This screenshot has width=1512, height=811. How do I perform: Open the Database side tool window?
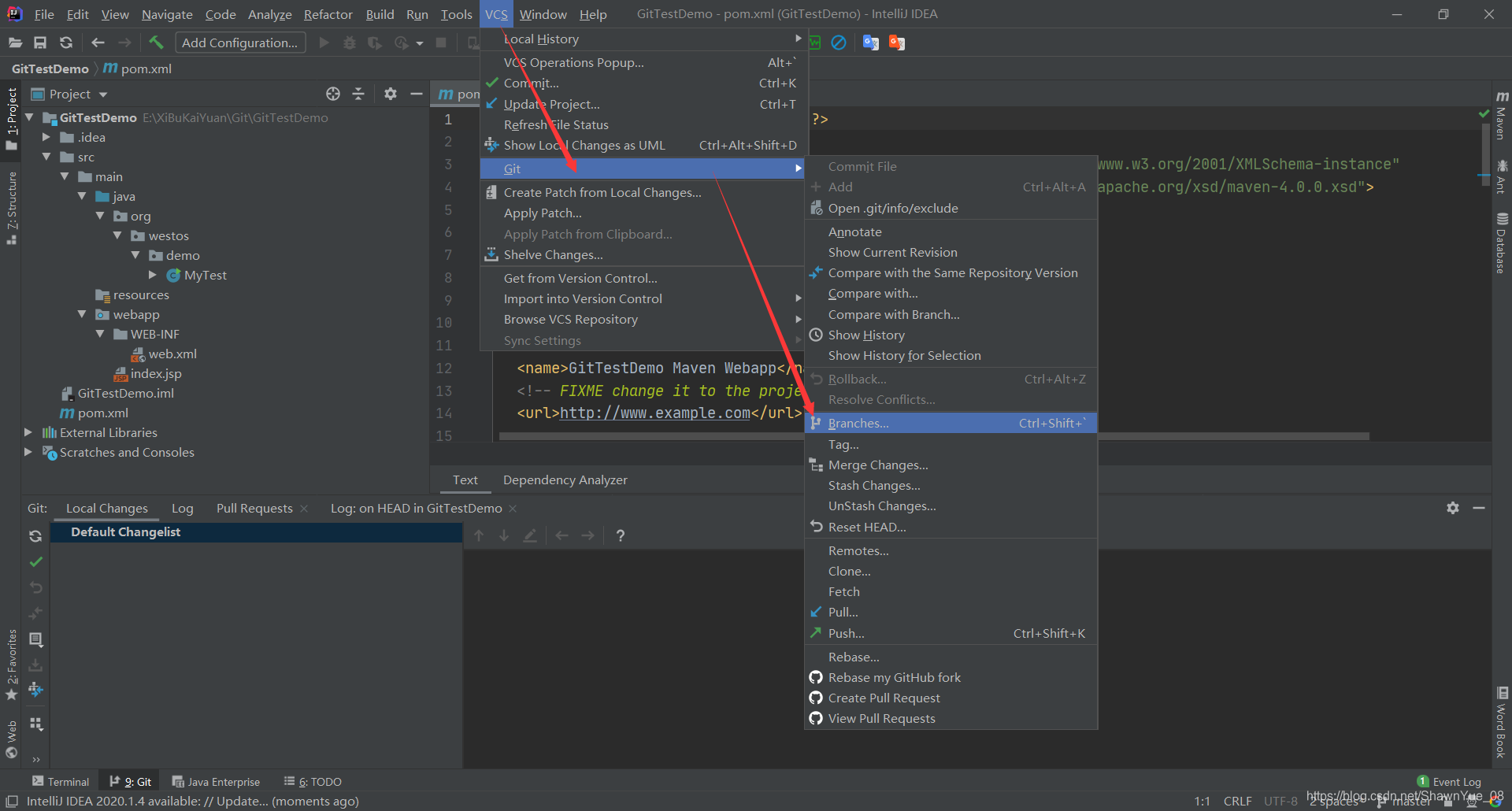coord(1502,243)
